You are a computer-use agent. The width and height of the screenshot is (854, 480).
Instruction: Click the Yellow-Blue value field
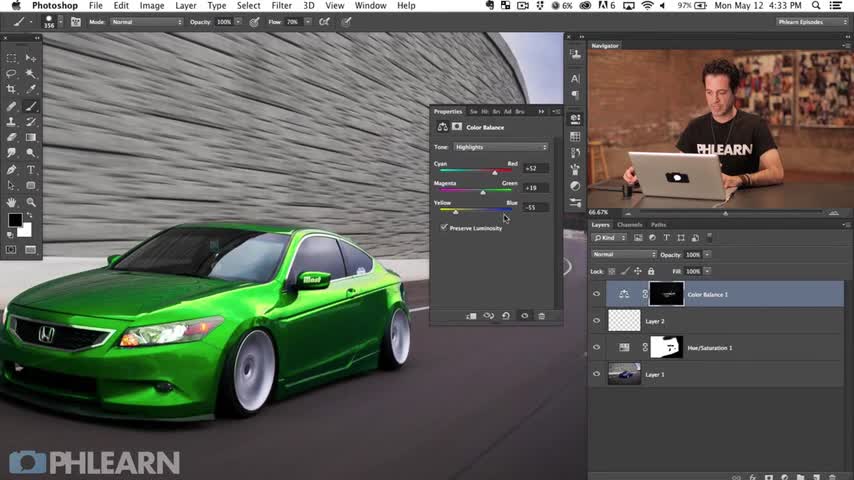click(535, 208)
